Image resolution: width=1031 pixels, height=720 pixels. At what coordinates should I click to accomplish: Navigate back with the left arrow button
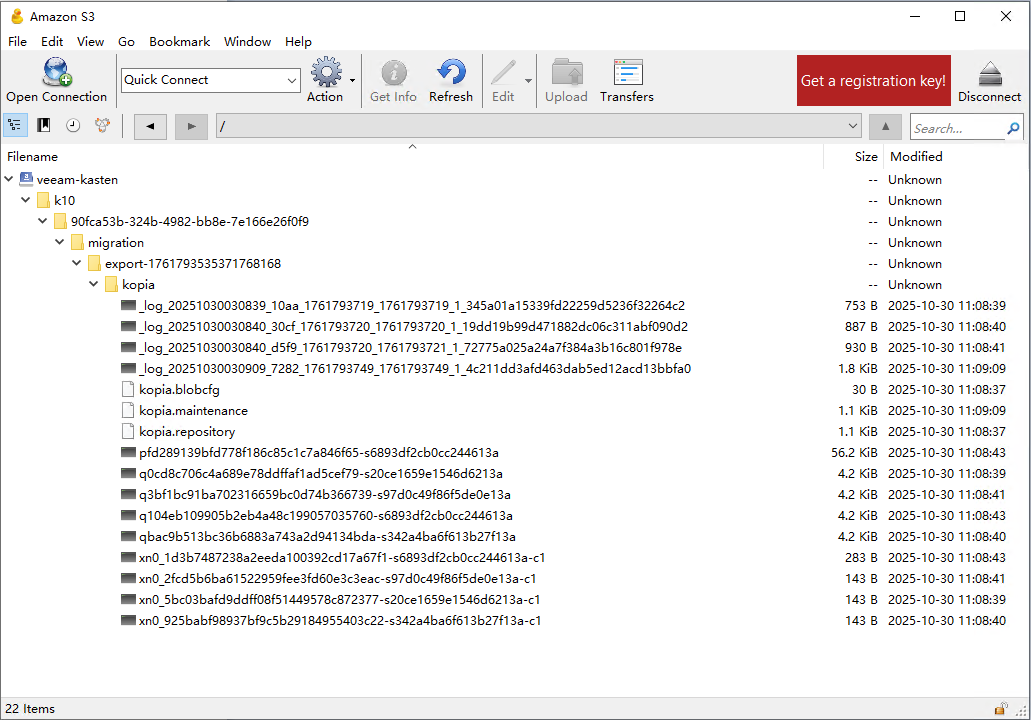[150, 127]
